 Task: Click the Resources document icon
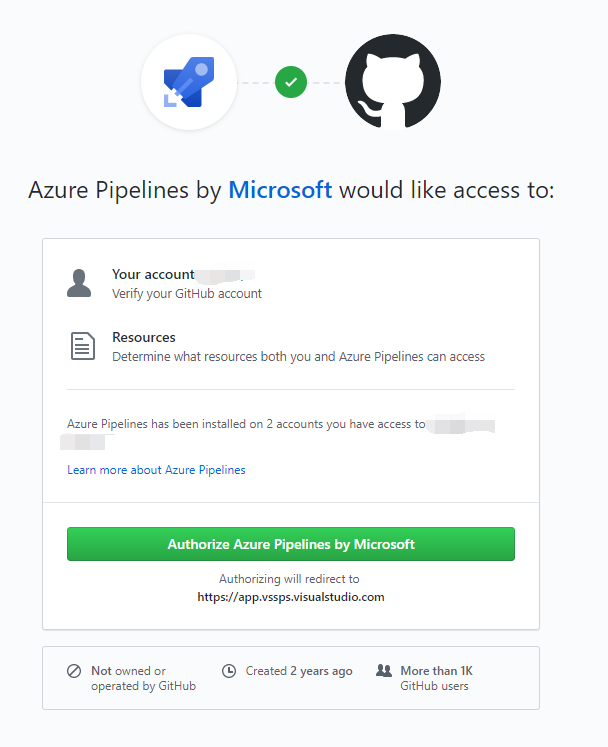(82, 346)
